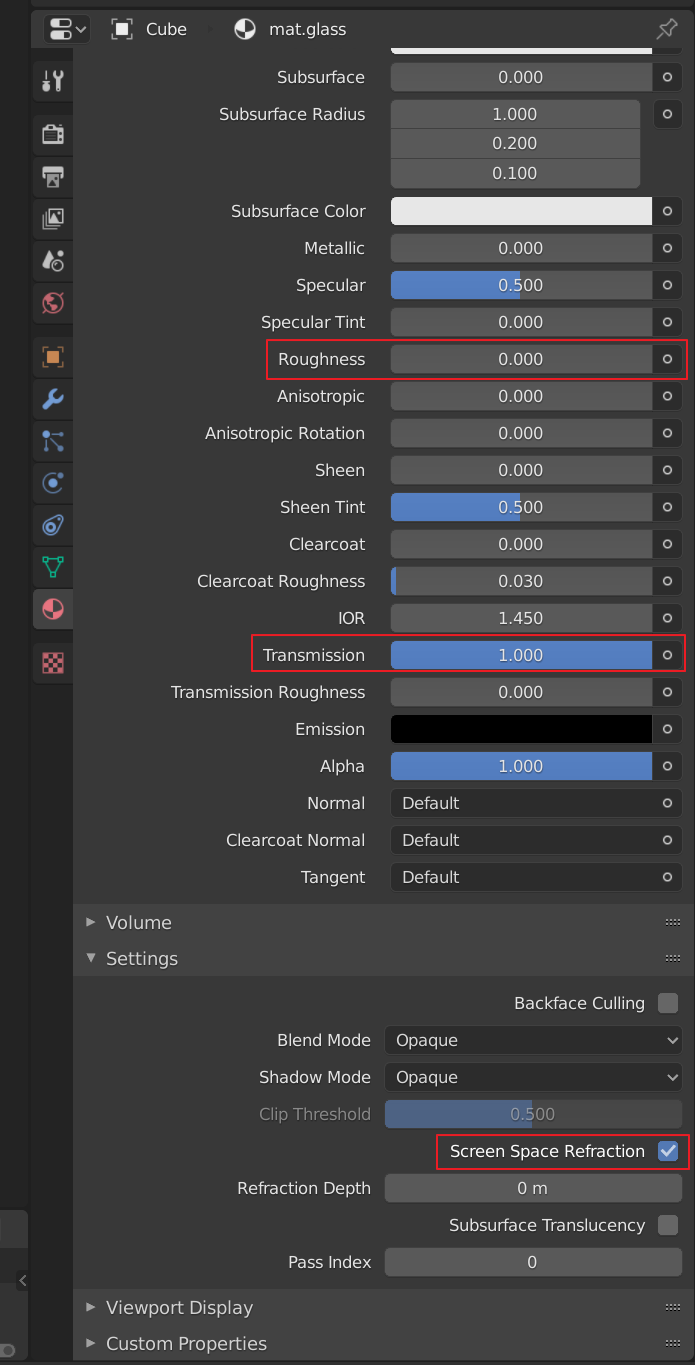Click socket dot next to IOR
695x1365 pixels.
[667, 618]
